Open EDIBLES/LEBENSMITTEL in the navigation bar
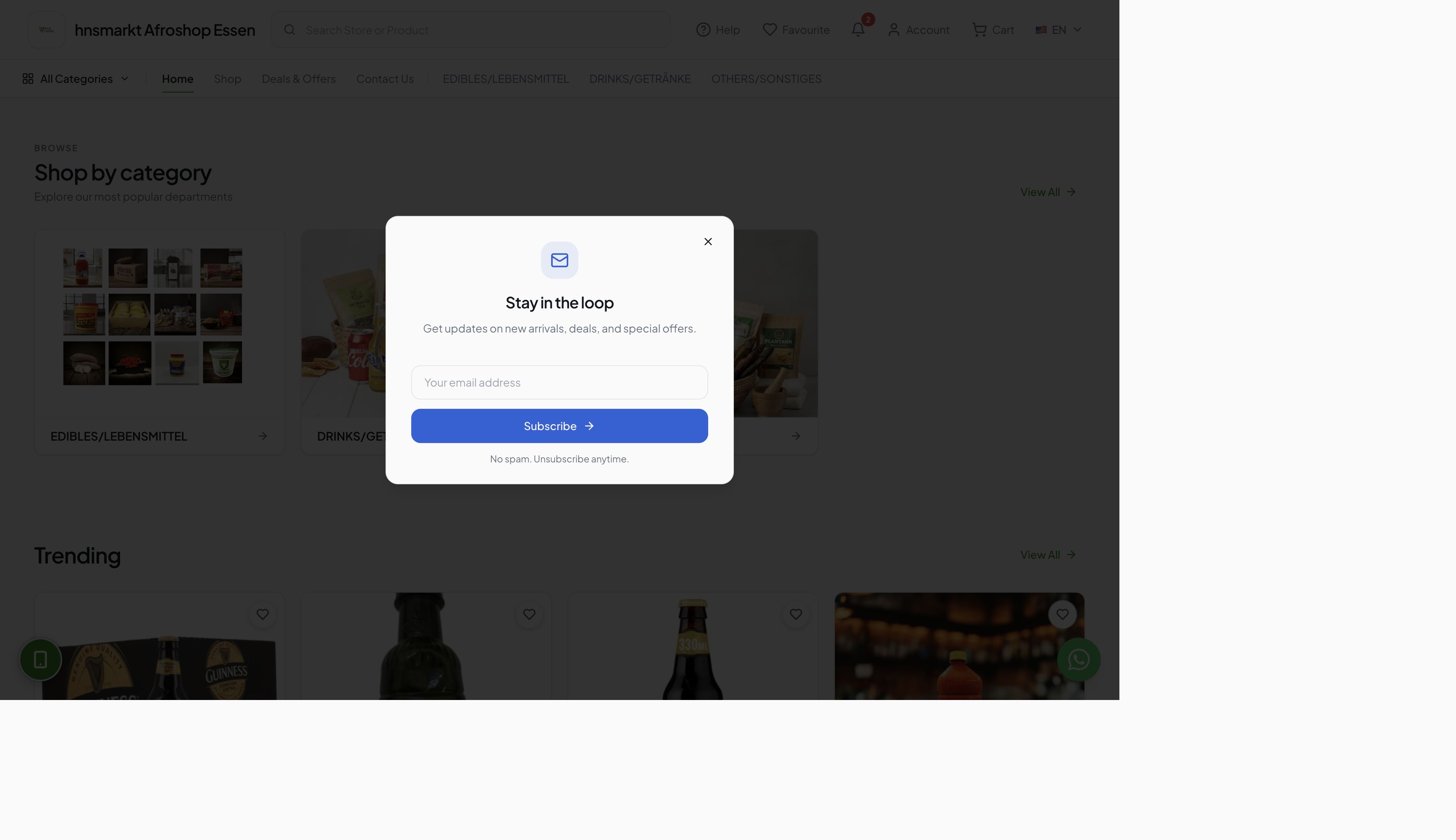Viewport: 1456px width, 840px height. coord(506,79)
